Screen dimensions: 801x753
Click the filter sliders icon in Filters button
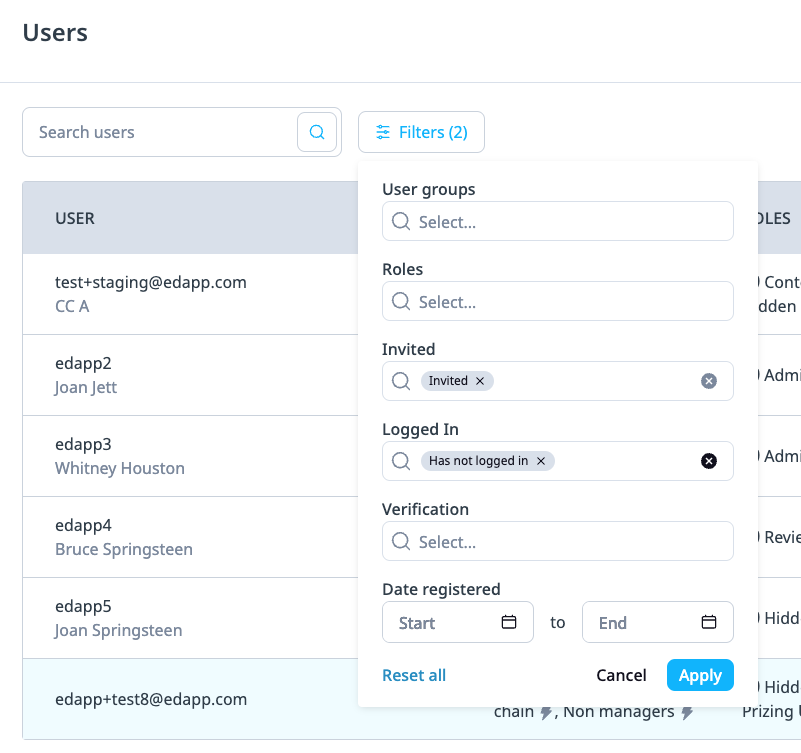coord(384,131)
